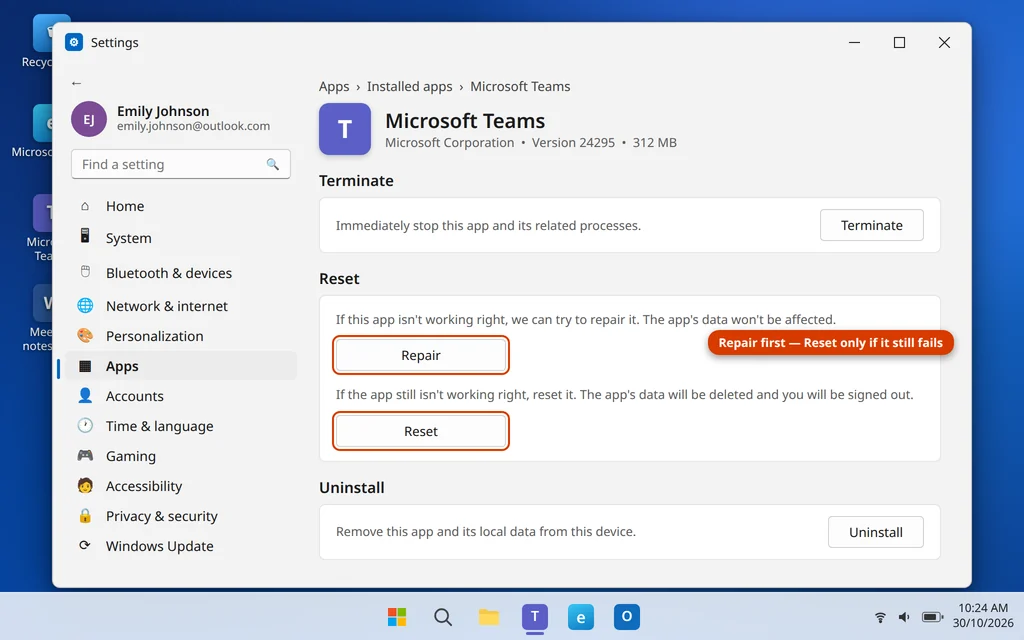1024x640 pixels.
Task: Click the Accessibility icon
Action: [x=85, y=485]
